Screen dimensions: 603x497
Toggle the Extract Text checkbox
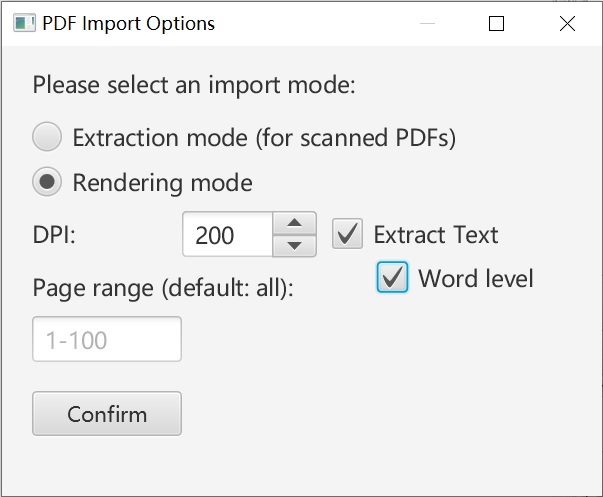[x=347, y=233]
